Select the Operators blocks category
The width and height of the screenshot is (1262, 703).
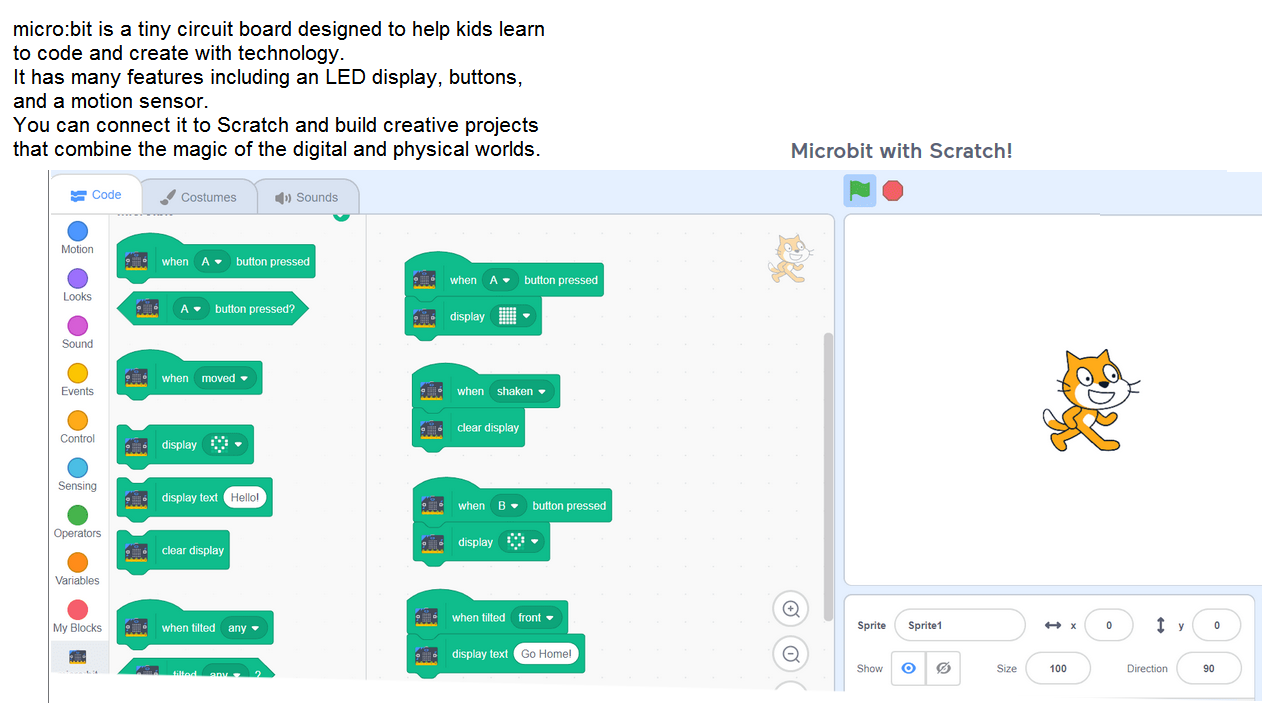pos(77,522)
